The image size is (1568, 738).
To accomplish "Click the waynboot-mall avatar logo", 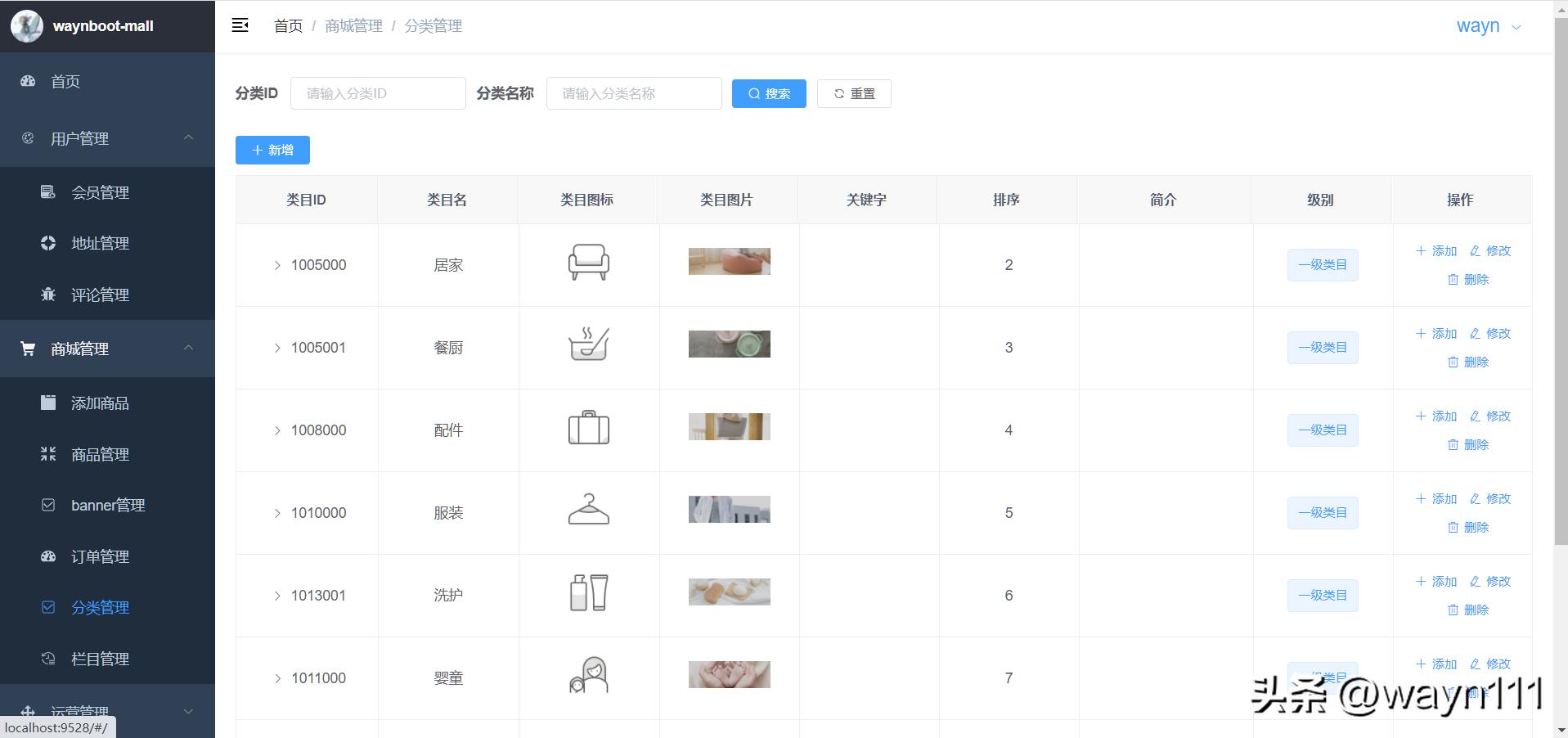I will [26, 26].
